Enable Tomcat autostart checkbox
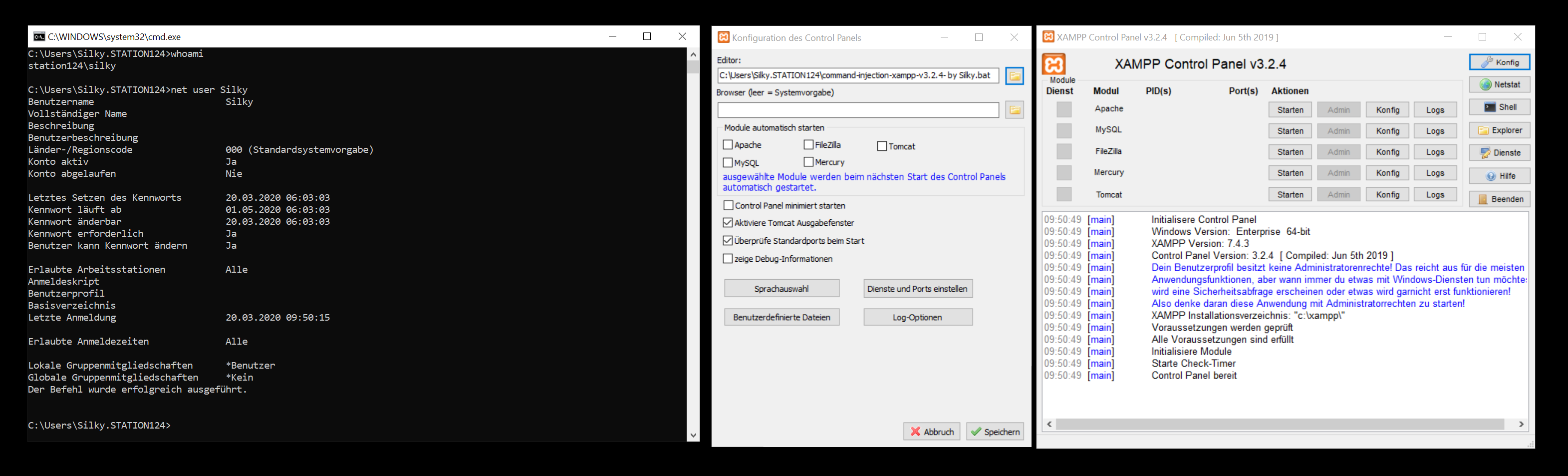Viewport: 1568px width, 476px height. (882, 146)
